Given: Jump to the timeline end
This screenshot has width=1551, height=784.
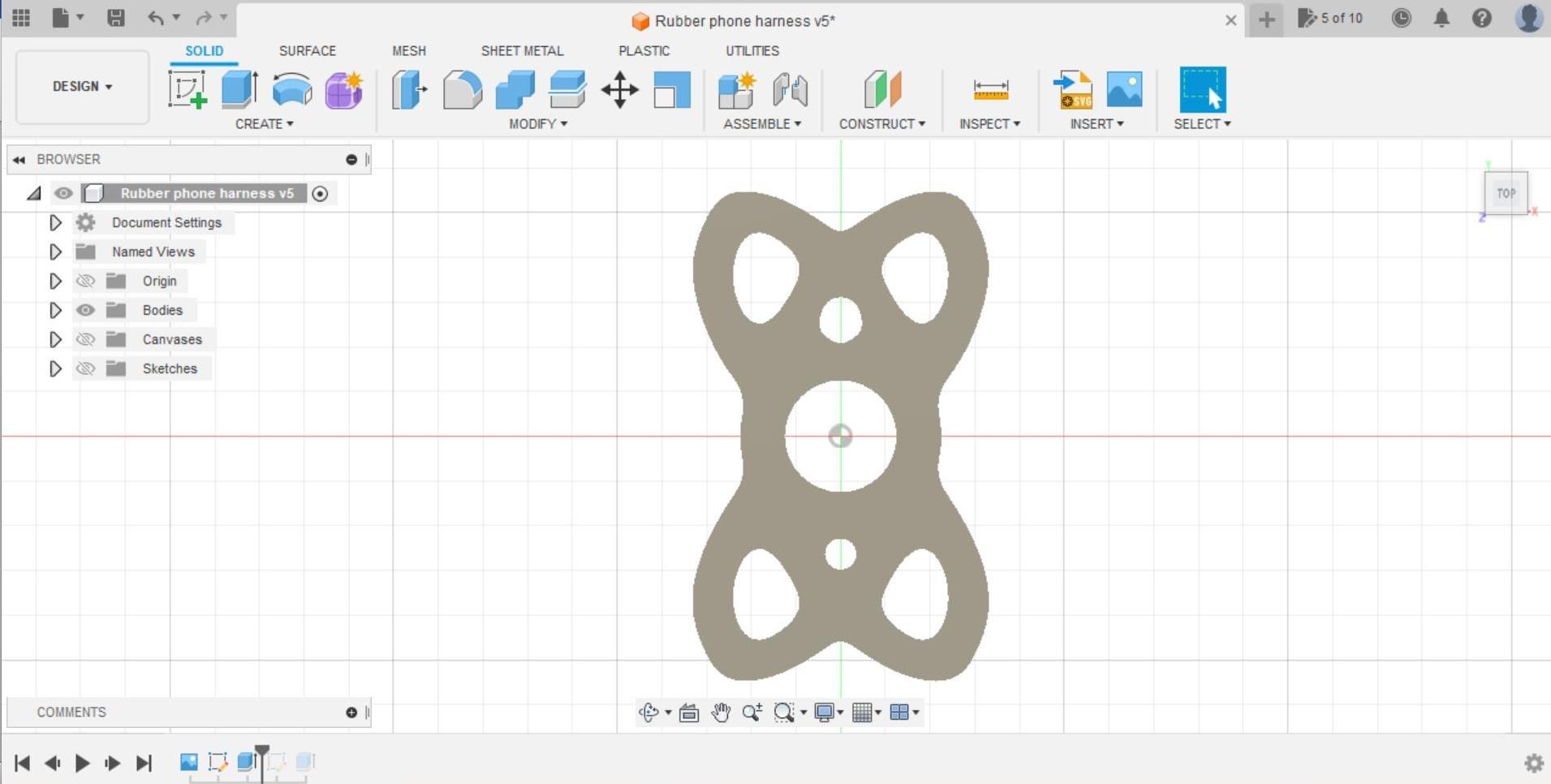Looking at the screenshot, I should (x=144, y=763).
